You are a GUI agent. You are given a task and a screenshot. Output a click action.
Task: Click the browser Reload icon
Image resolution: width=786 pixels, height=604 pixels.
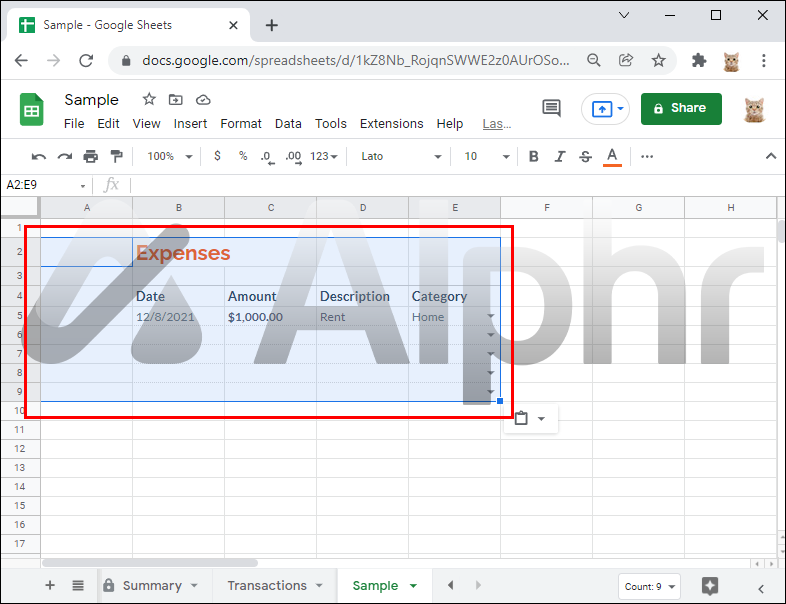click(x=86, y=61)
